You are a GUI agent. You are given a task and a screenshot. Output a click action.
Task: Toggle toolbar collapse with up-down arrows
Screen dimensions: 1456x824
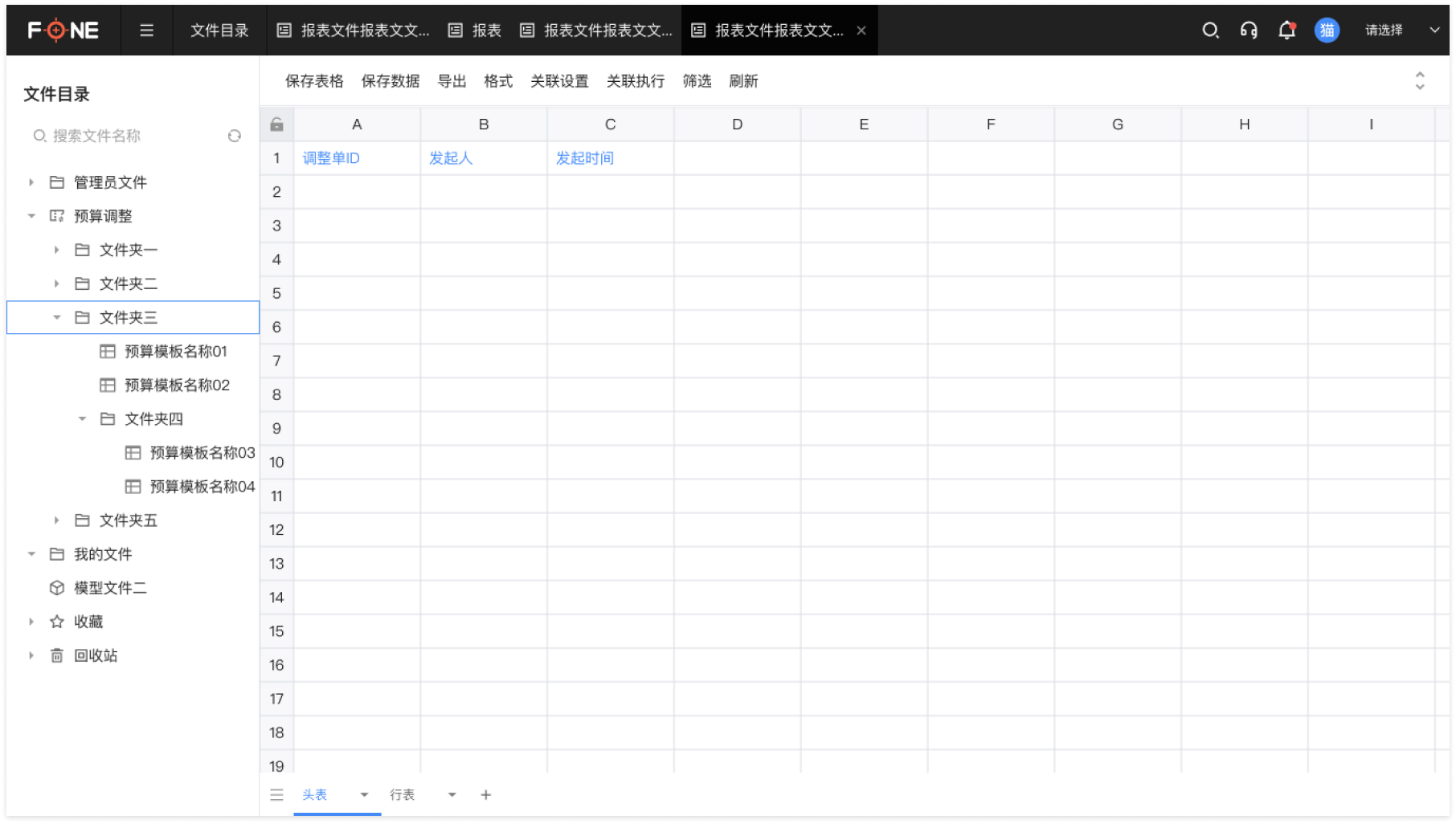[1419, 80]
